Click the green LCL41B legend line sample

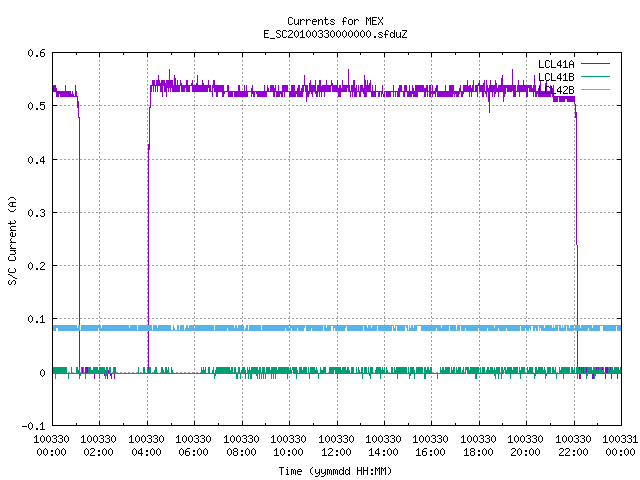point(595,76)
